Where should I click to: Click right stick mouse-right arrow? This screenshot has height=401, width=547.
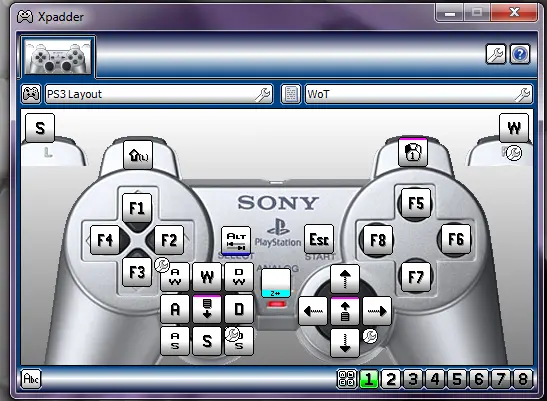pyautogui.click(x=377, y=311)
